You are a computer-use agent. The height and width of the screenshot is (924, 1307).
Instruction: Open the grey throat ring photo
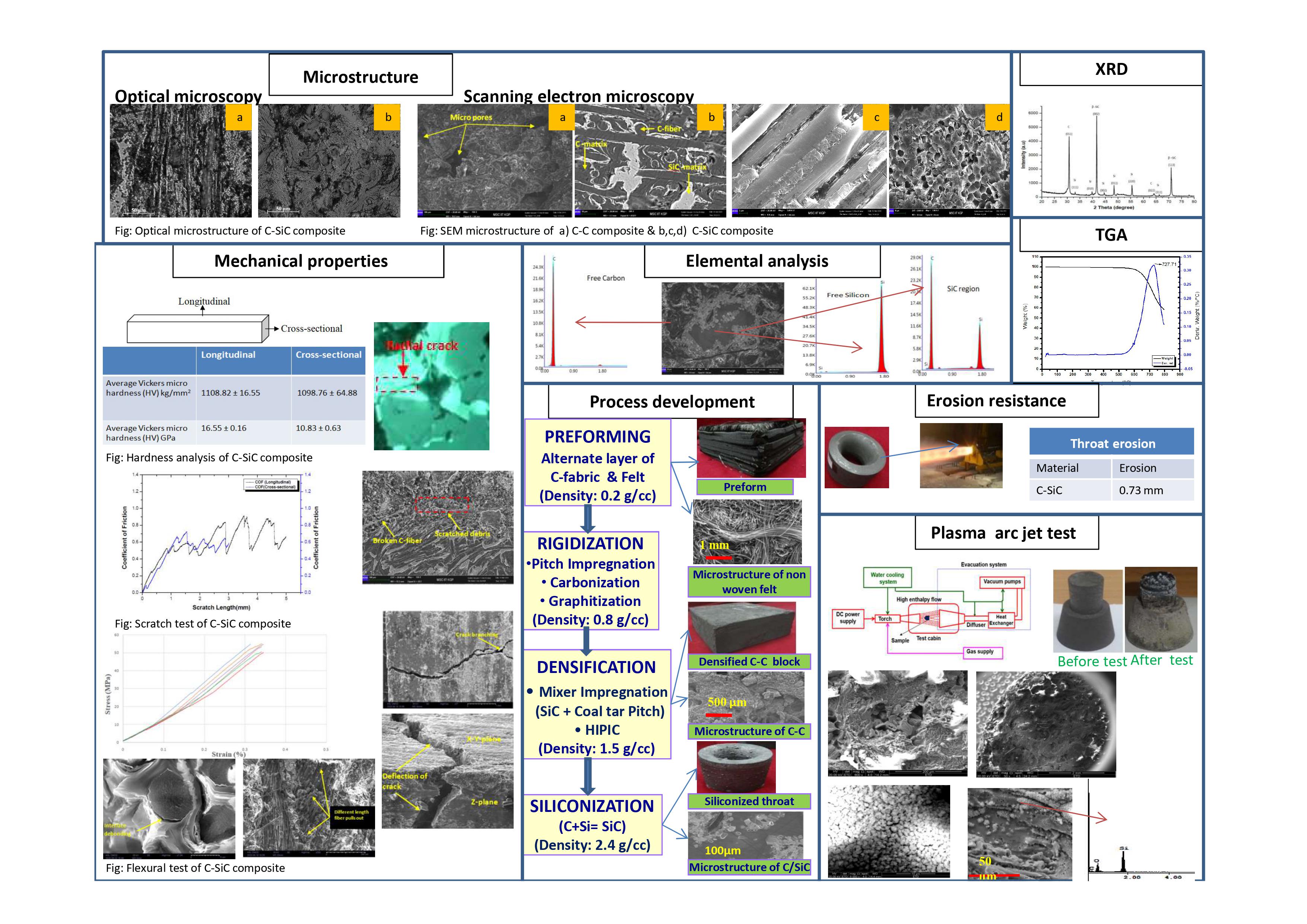(857, 457)
